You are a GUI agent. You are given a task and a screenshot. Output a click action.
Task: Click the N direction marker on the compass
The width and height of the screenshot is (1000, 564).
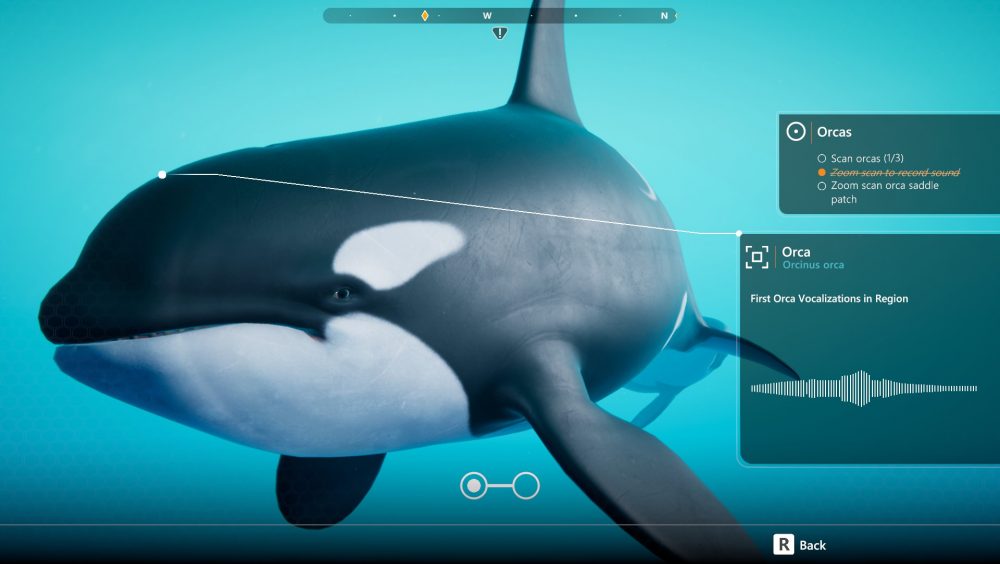point(664,16)
